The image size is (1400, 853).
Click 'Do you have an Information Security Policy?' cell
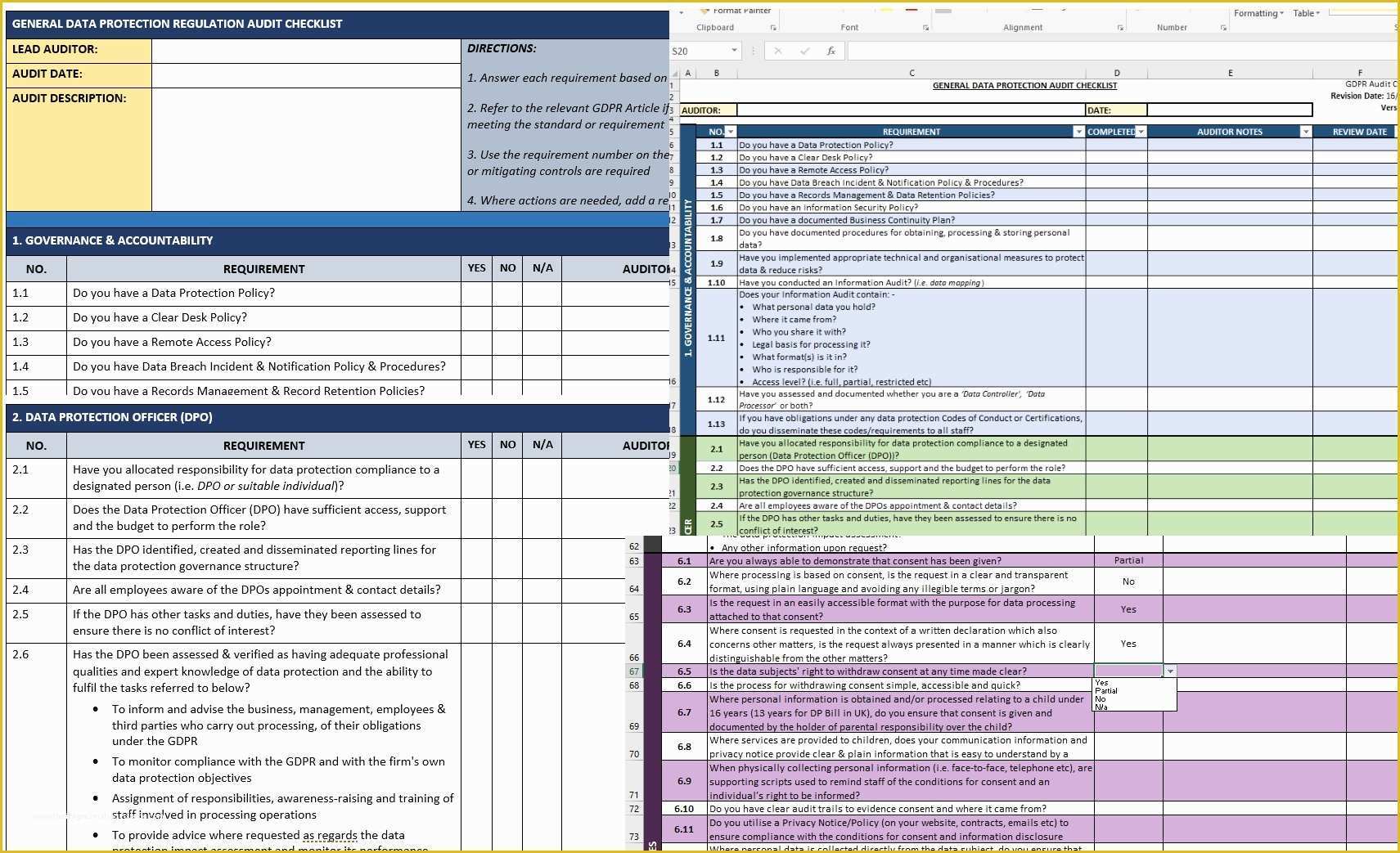click(x=912, y=208)
